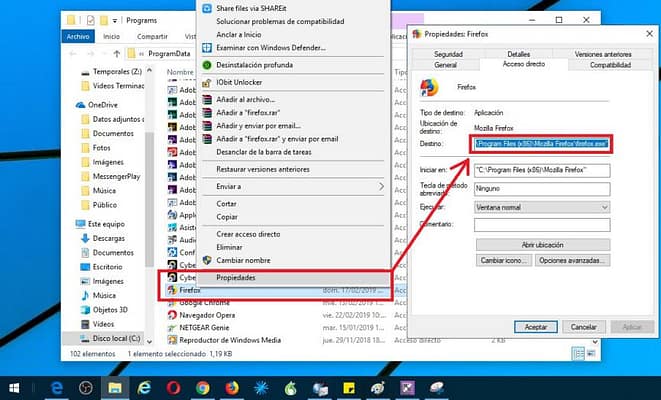Click the Cambiar icono button
661x400 pixels.
504,260
